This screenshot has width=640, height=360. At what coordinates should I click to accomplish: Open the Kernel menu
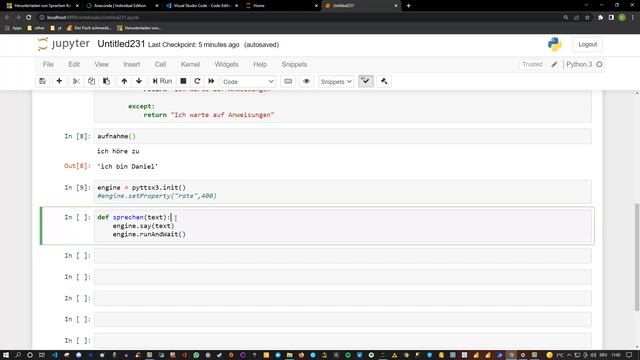pos(190,64)
